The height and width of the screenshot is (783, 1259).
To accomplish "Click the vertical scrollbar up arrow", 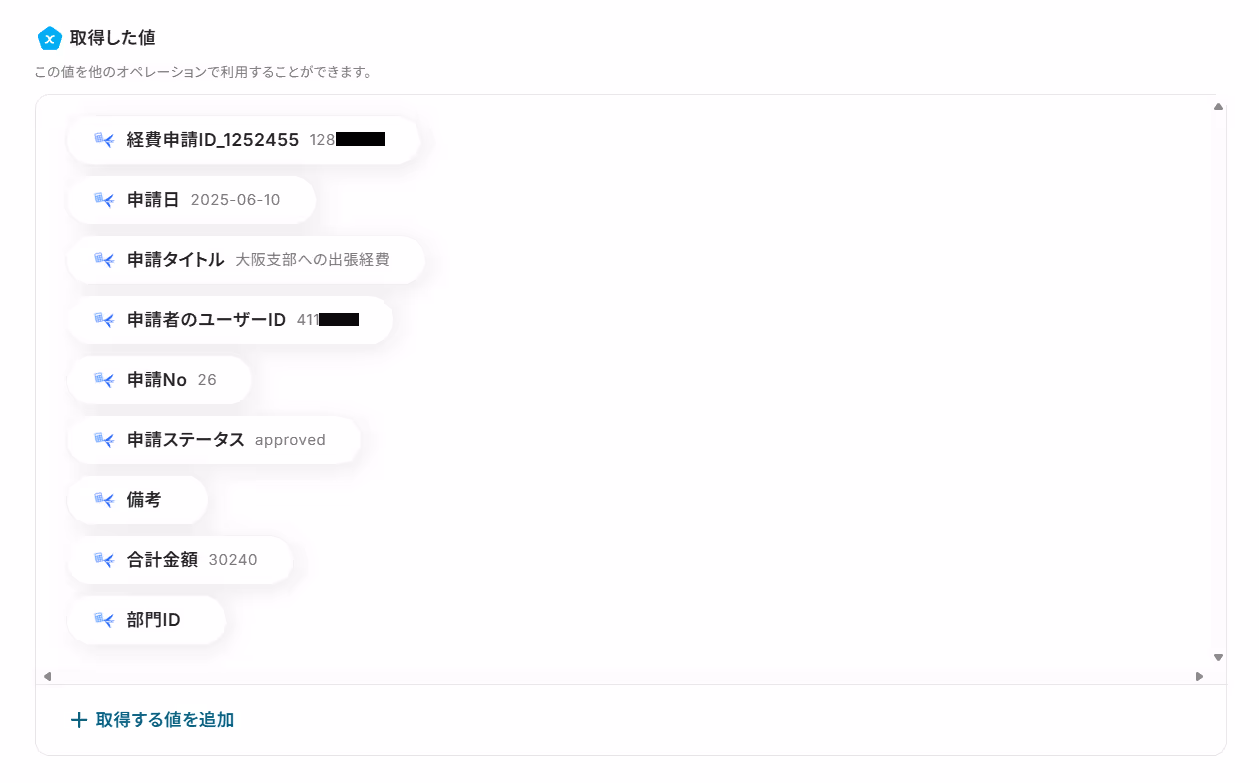I will (1218, 106).
